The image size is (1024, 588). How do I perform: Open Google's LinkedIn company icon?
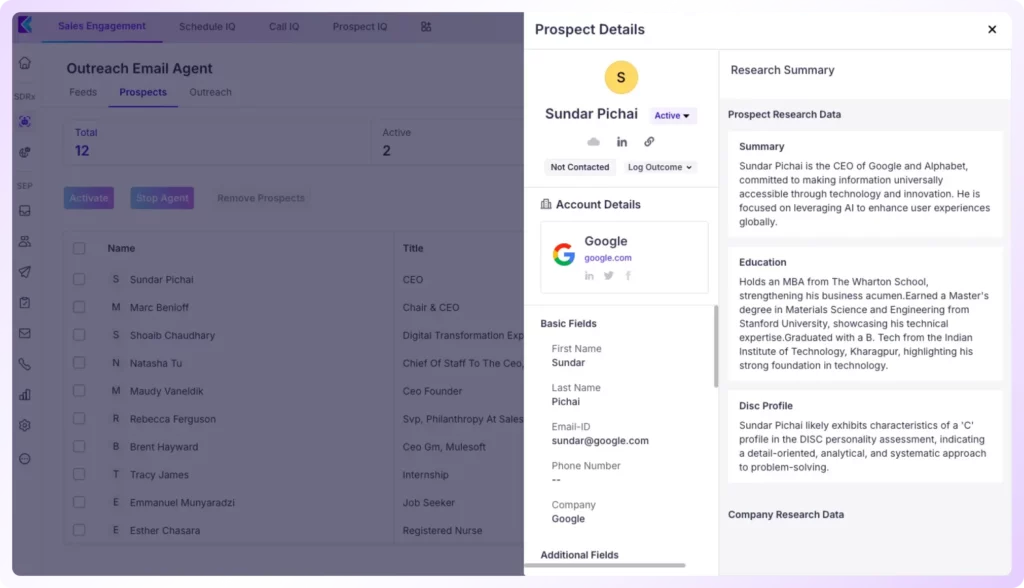click(589, 276)
